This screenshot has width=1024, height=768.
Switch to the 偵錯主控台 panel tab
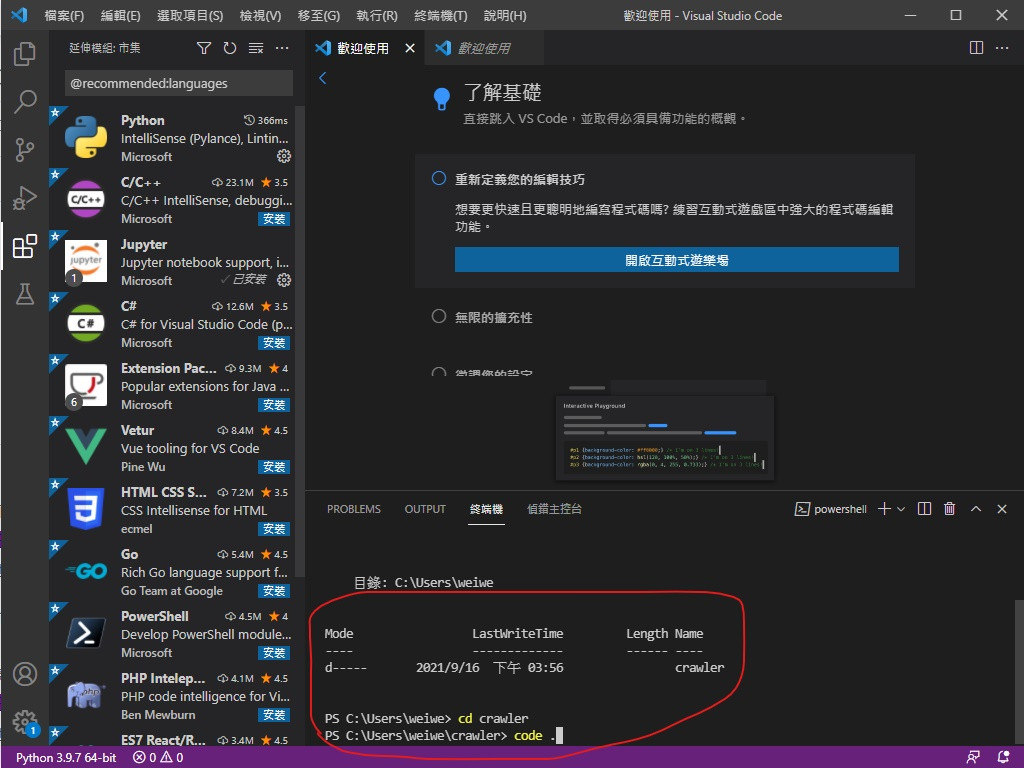tap(554, 509)
